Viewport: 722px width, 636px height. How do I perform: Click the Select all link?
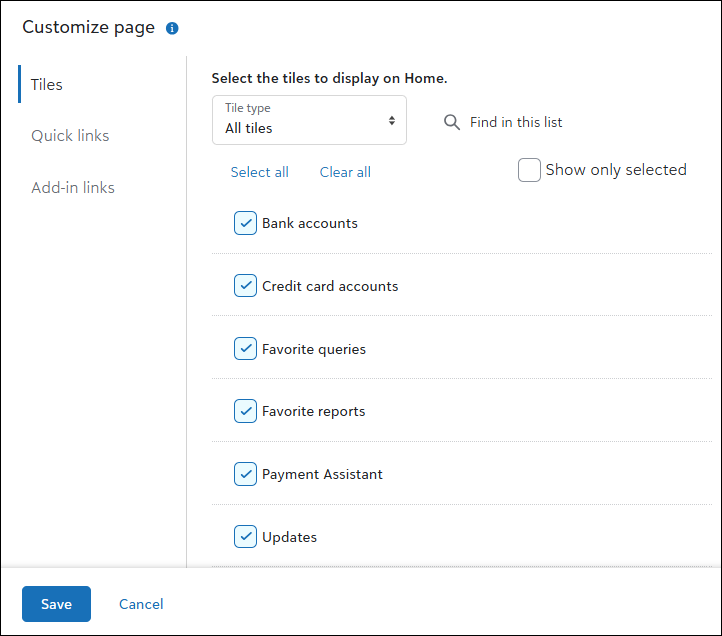point(259,172)
